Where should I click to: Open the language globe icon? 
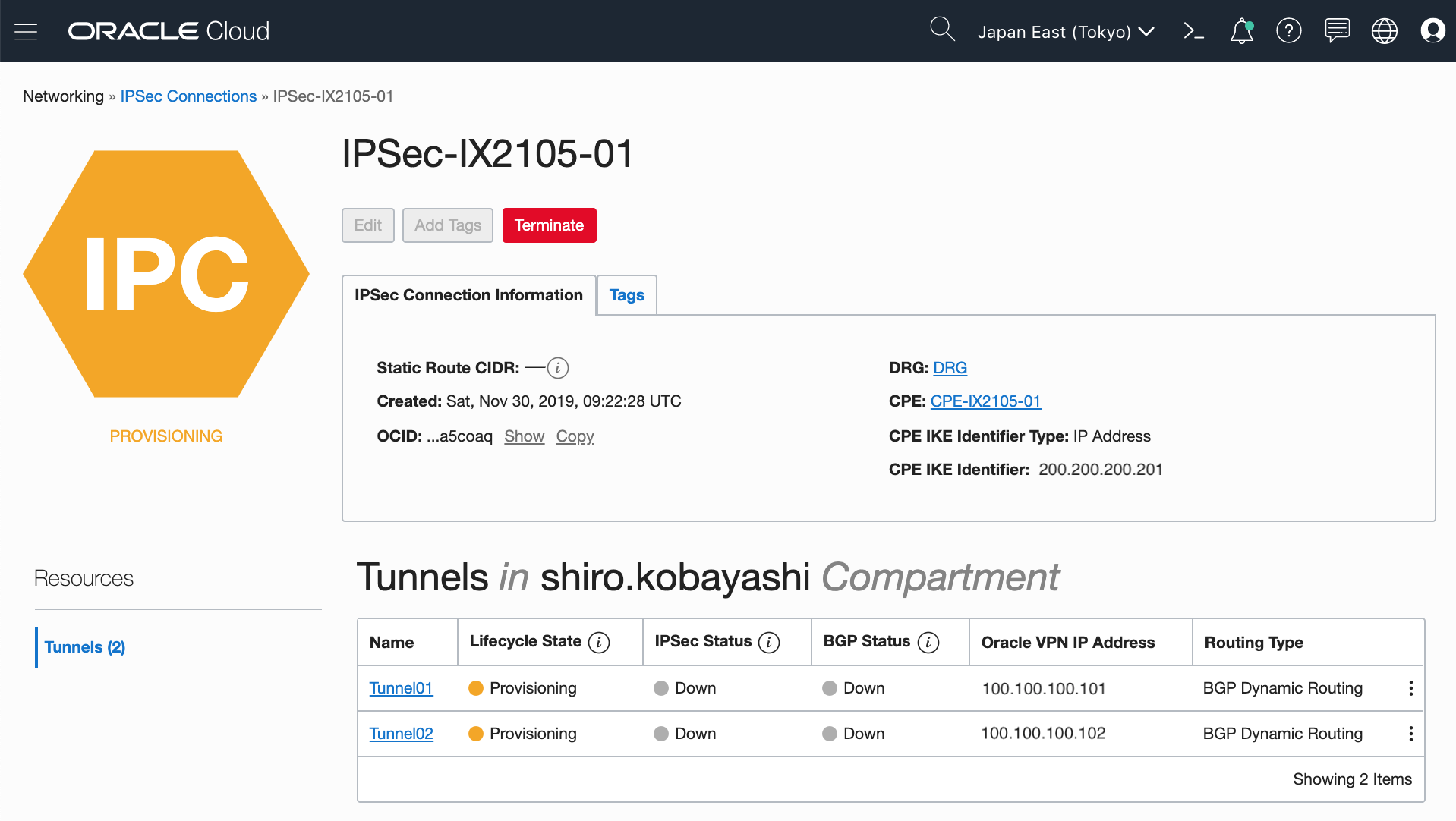pyautogui.click(x=1385, y=31)
